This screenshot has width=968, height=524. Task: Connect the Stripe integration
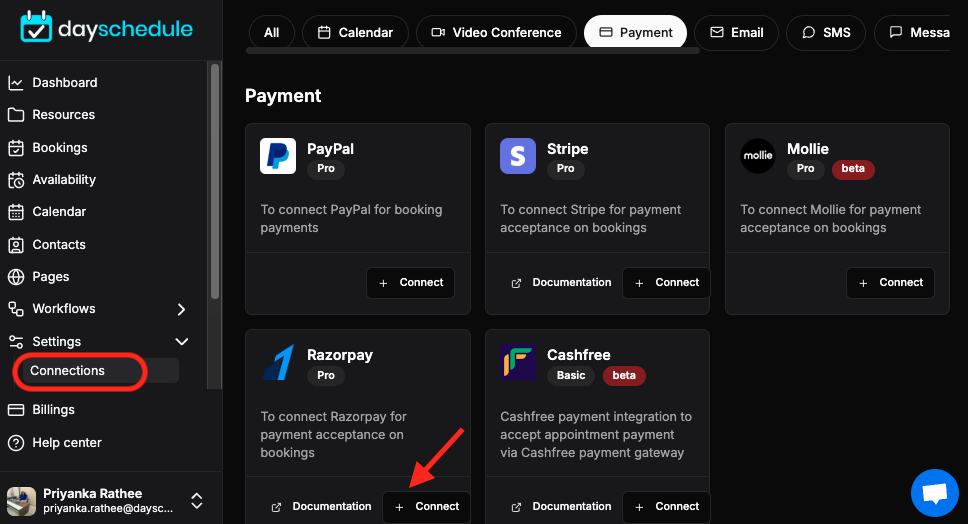(x=666, y=283)
